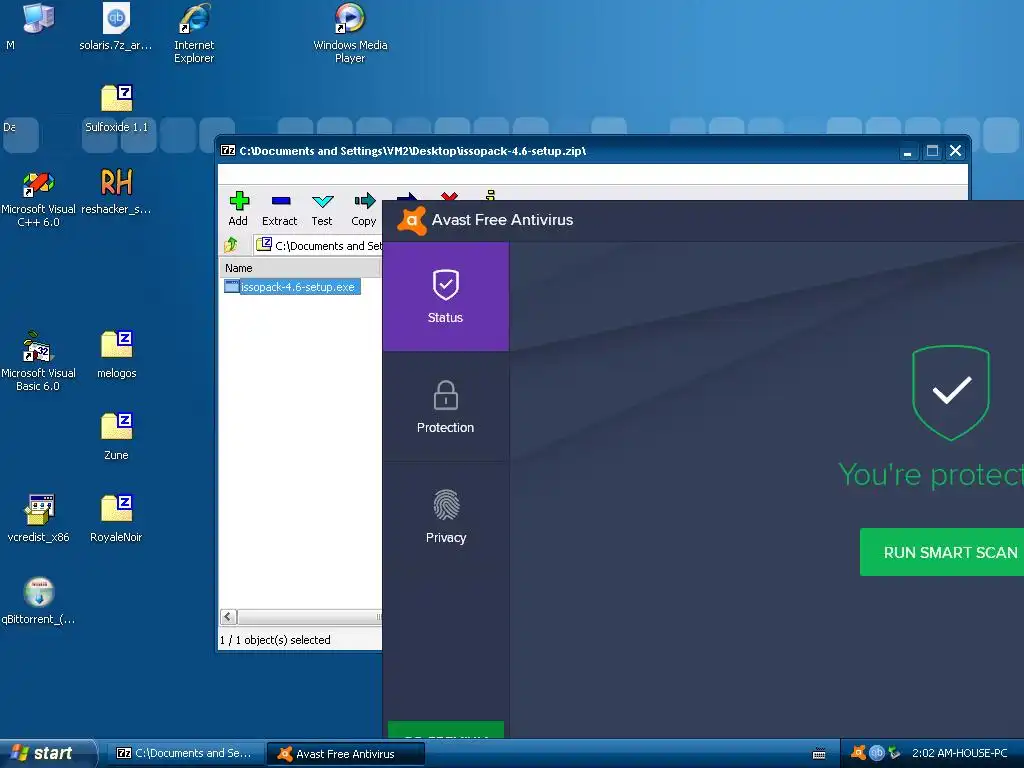Select the solaris.7z archive desktop icon
Screen dimensions: 1024x768
[116, 27]
